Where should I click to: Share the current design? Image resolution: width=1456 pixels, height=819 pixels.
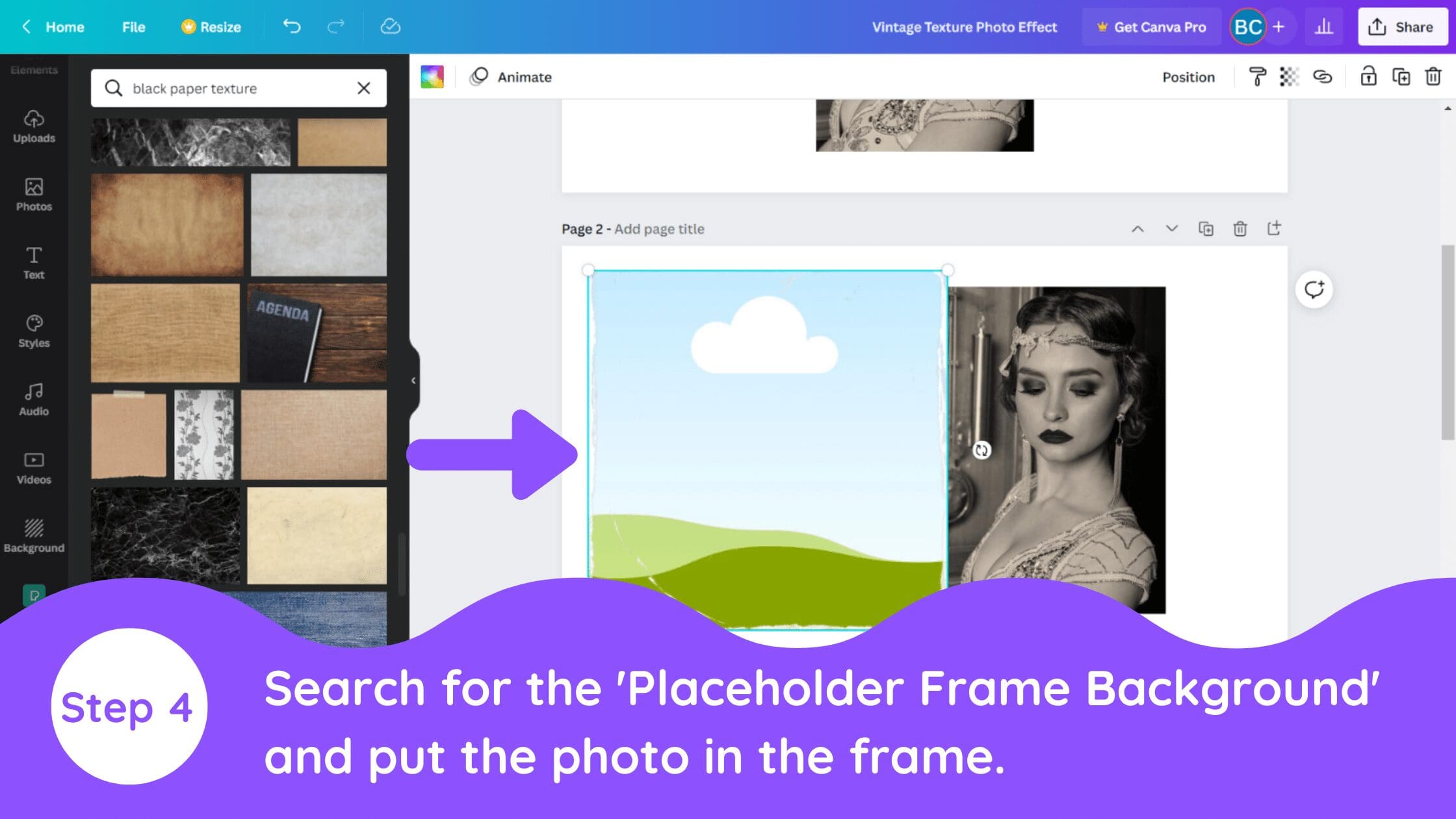(1405, 27)
